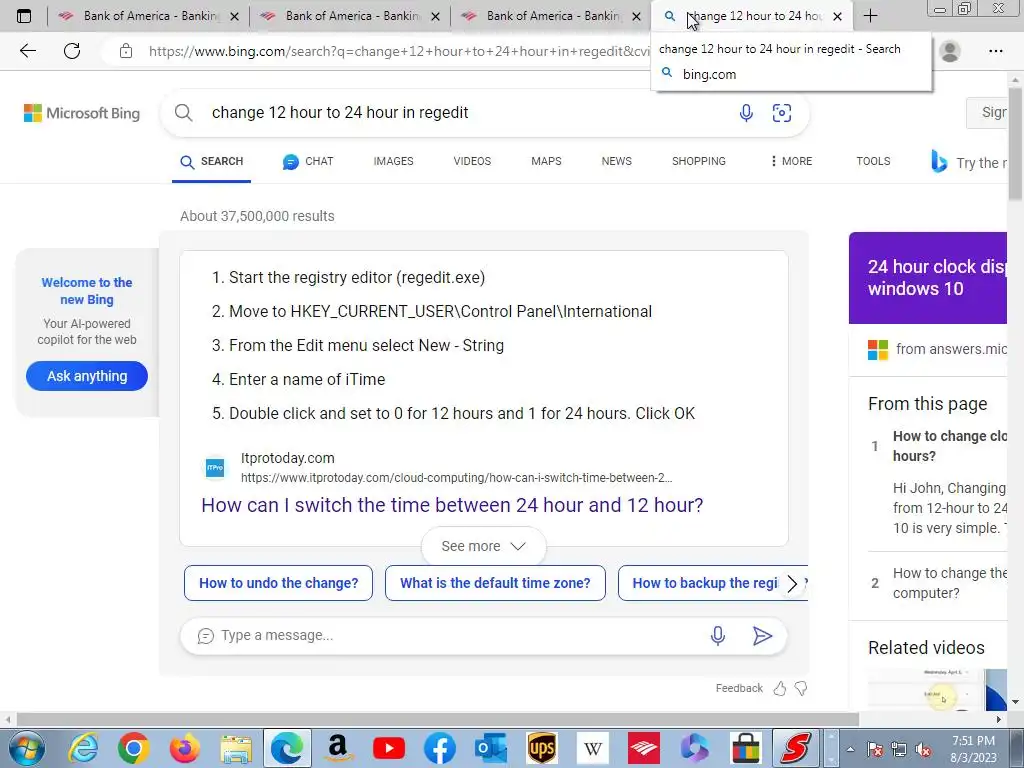
Task: Launch Internet Explorer from taskbar
Action: pyautogui.click(x=84, y=748)
